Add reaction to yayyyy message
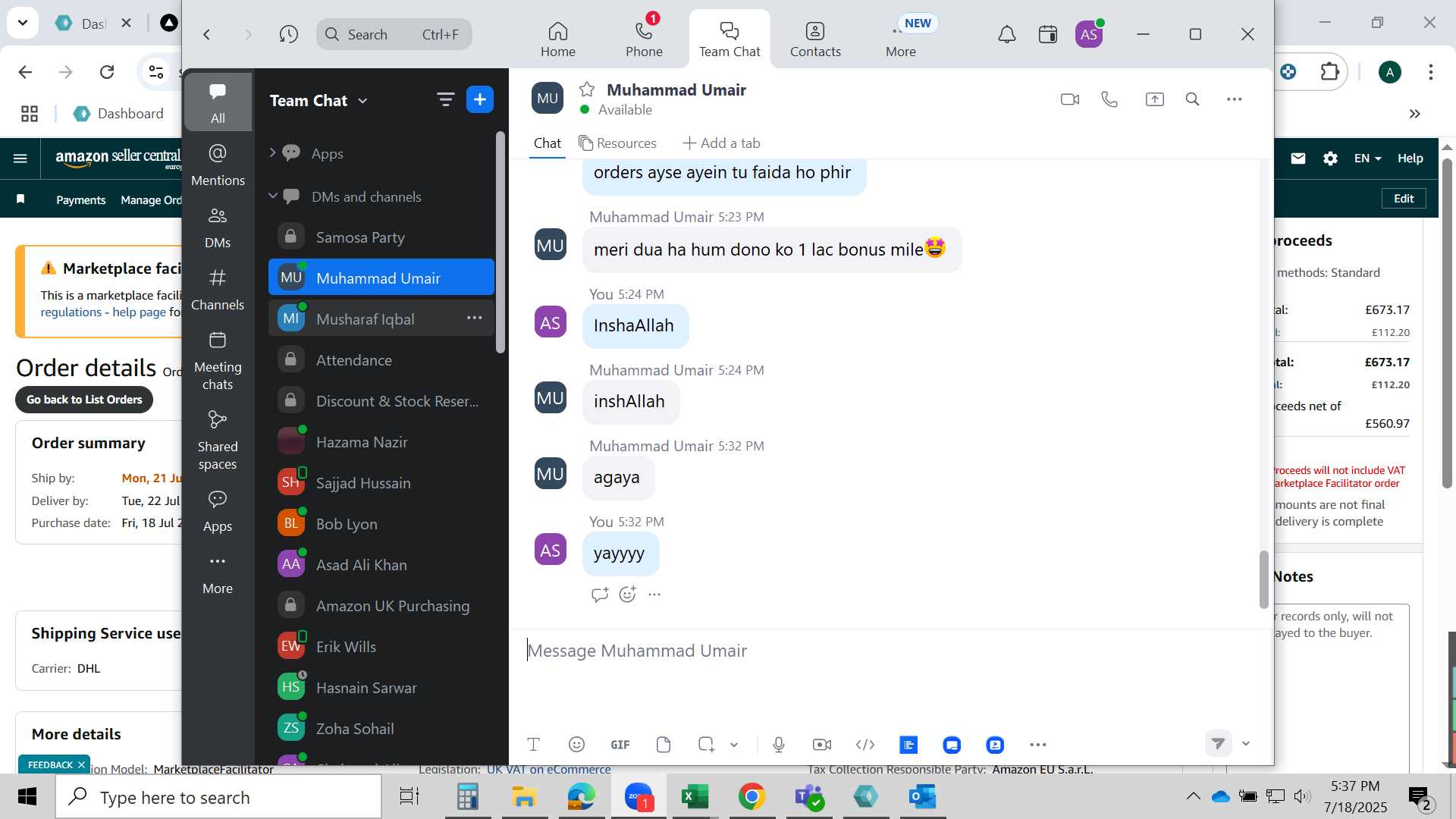This screenshot has height=819, width=1456. (627, 595)
